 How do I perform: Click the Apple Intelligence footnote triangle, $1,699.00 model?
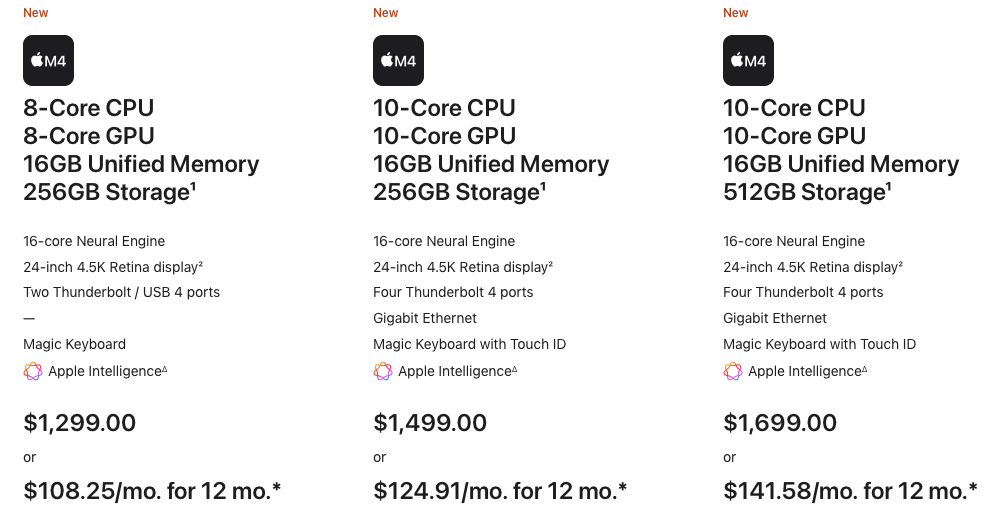coord(864,369)
